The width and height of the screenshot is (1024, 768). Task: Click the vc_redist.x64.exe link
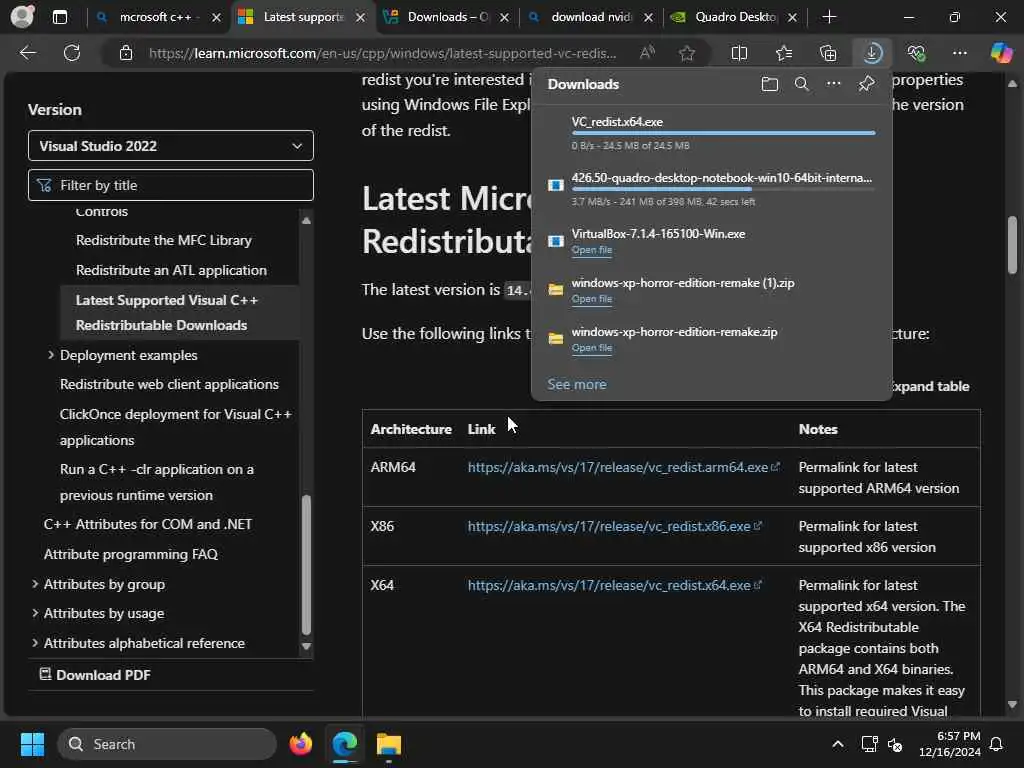tap(609, 585)
